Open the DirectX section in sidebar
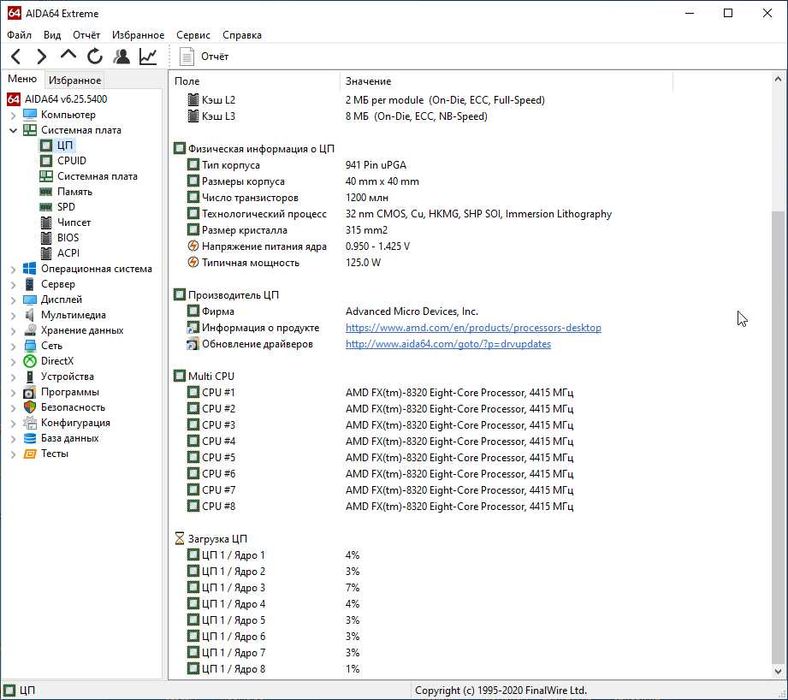 click(57, 361)
